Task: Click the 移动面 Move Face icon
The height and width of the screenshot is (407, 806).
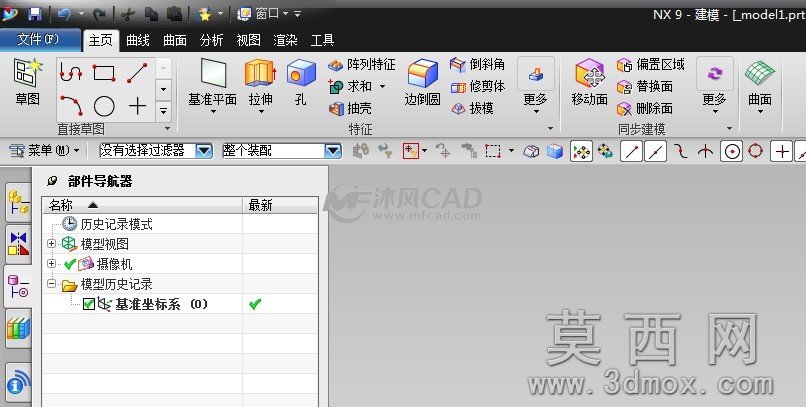Action: [590, 73]
